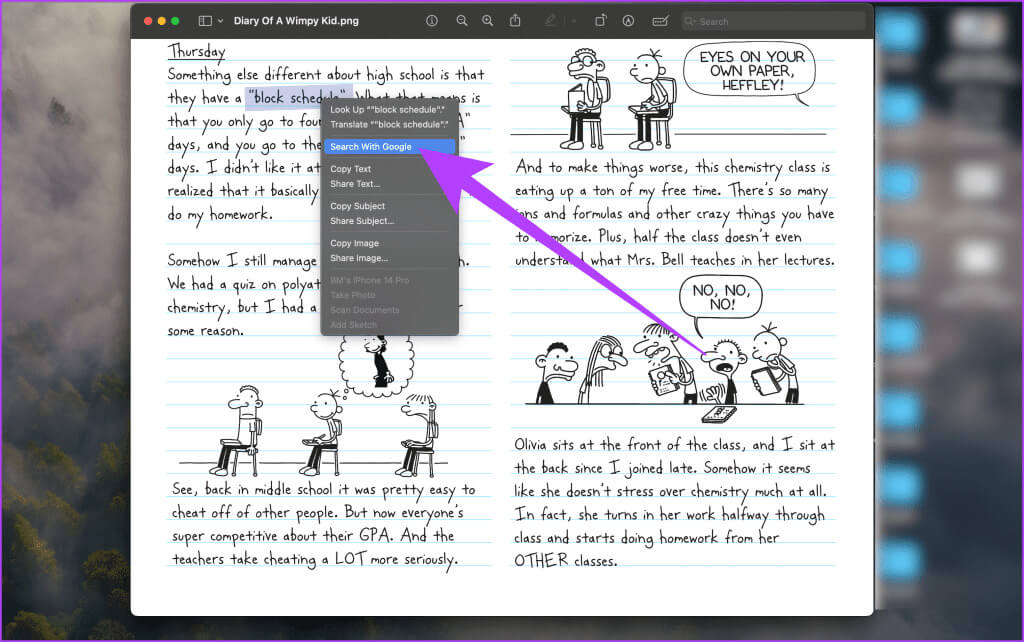Click the green full-screen window button
The height and width of the screenshot is (642, 1024).
pos(175,21)
